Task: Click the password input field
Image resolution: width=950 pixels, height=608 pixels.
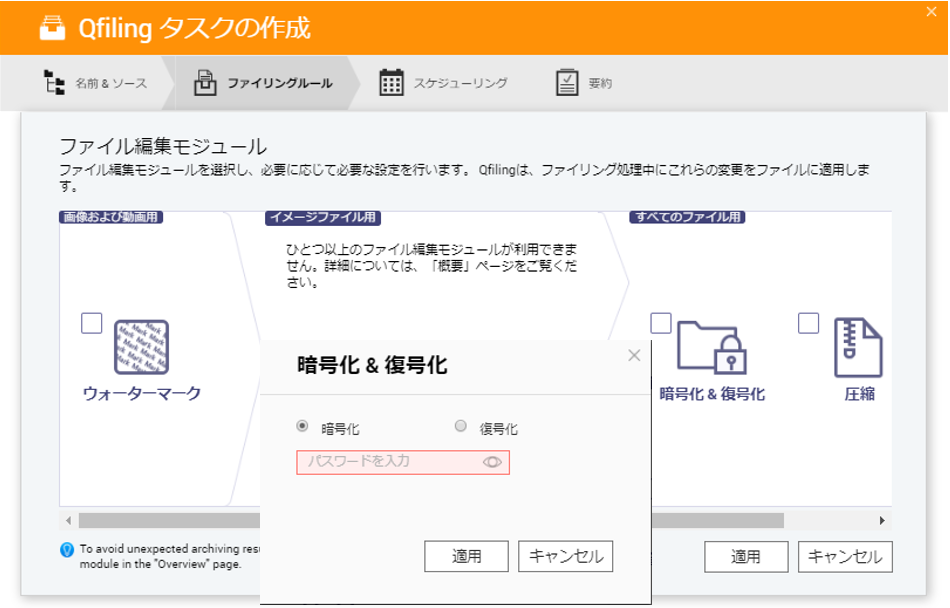Action: pos(390,462)
